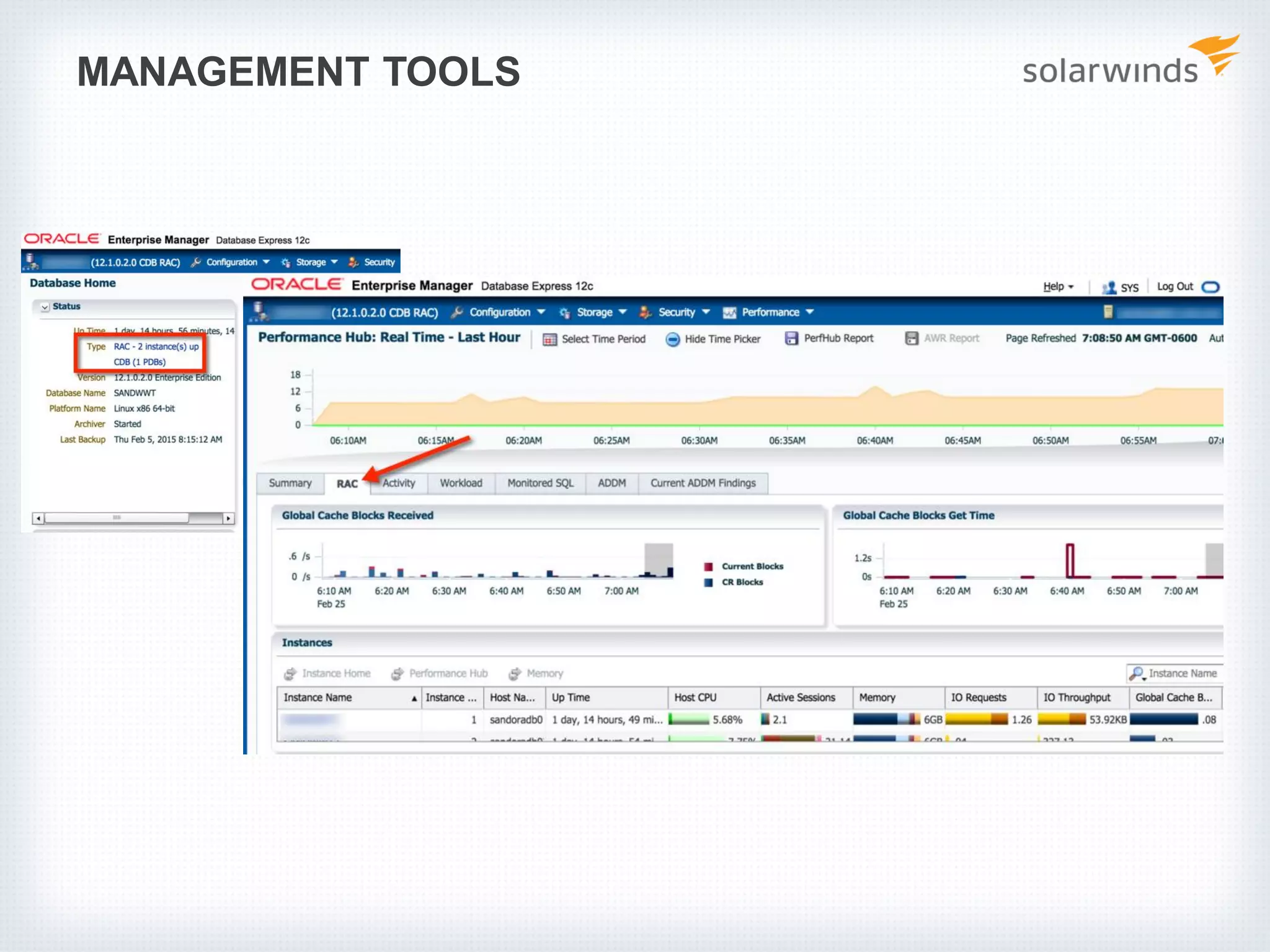The image size is (1270, 952).
Task: Click the IO Throughput column header
Action: coord(1083,698)
